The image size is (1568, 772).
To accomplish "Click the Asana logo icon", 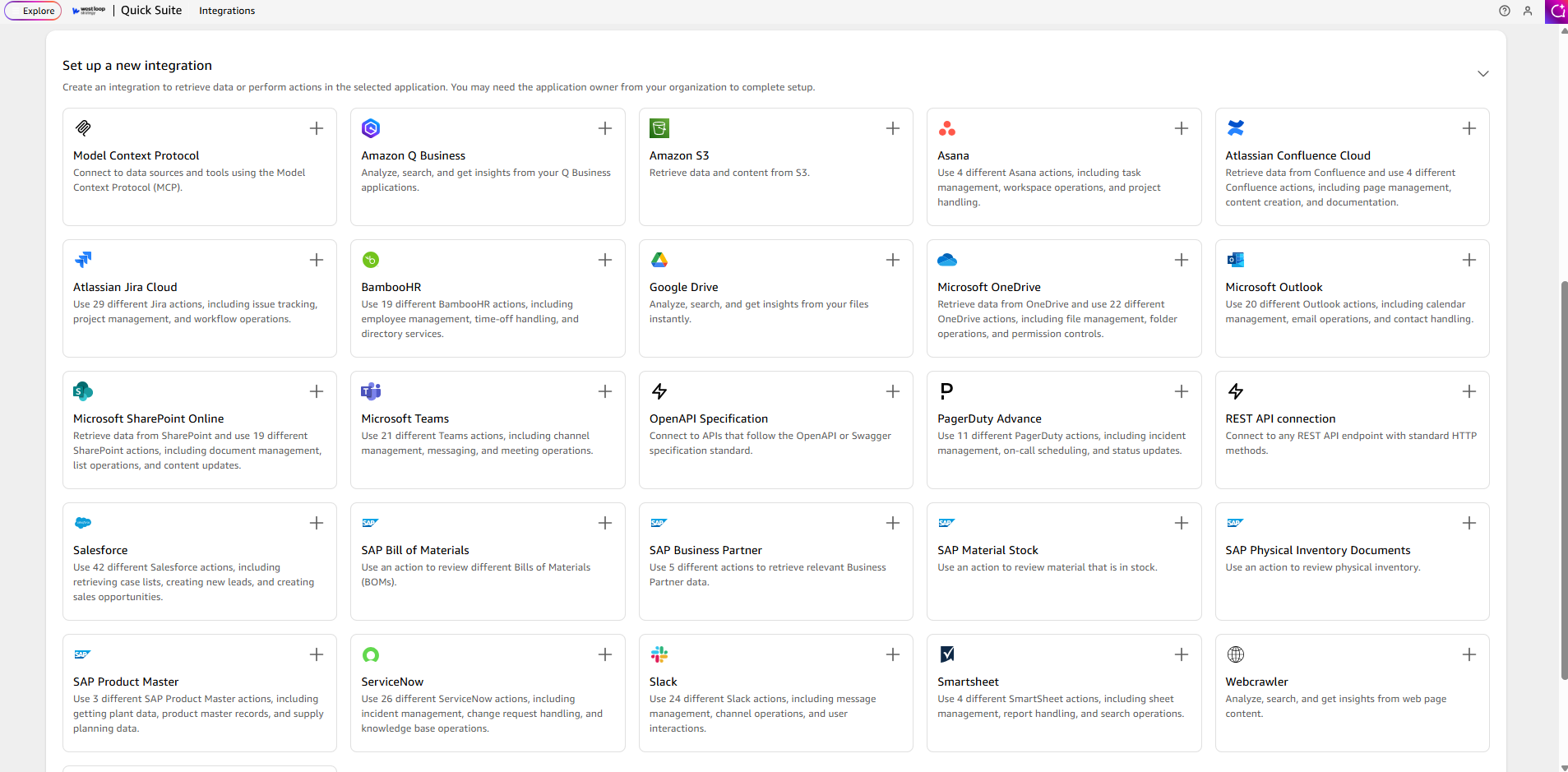I will point(947,128).
